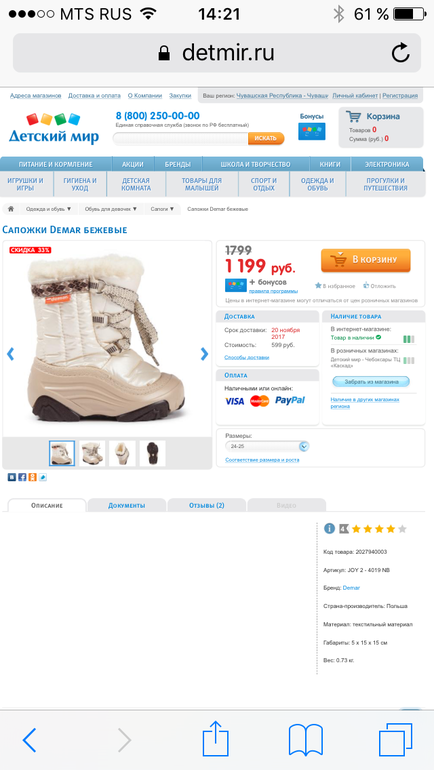Click the home icon in the breadcrumbs
434x770 pixels.
11,209
